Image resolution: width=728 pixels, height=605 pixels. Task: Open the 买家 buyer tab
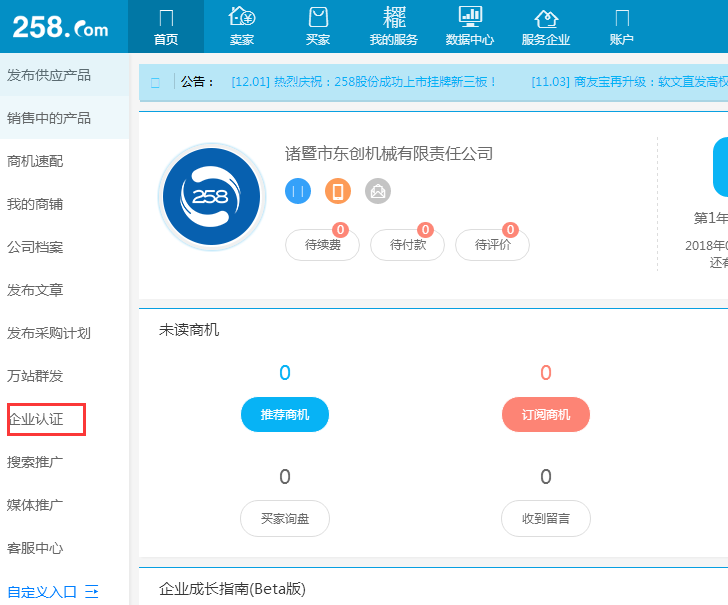click(x=318, y=27)
